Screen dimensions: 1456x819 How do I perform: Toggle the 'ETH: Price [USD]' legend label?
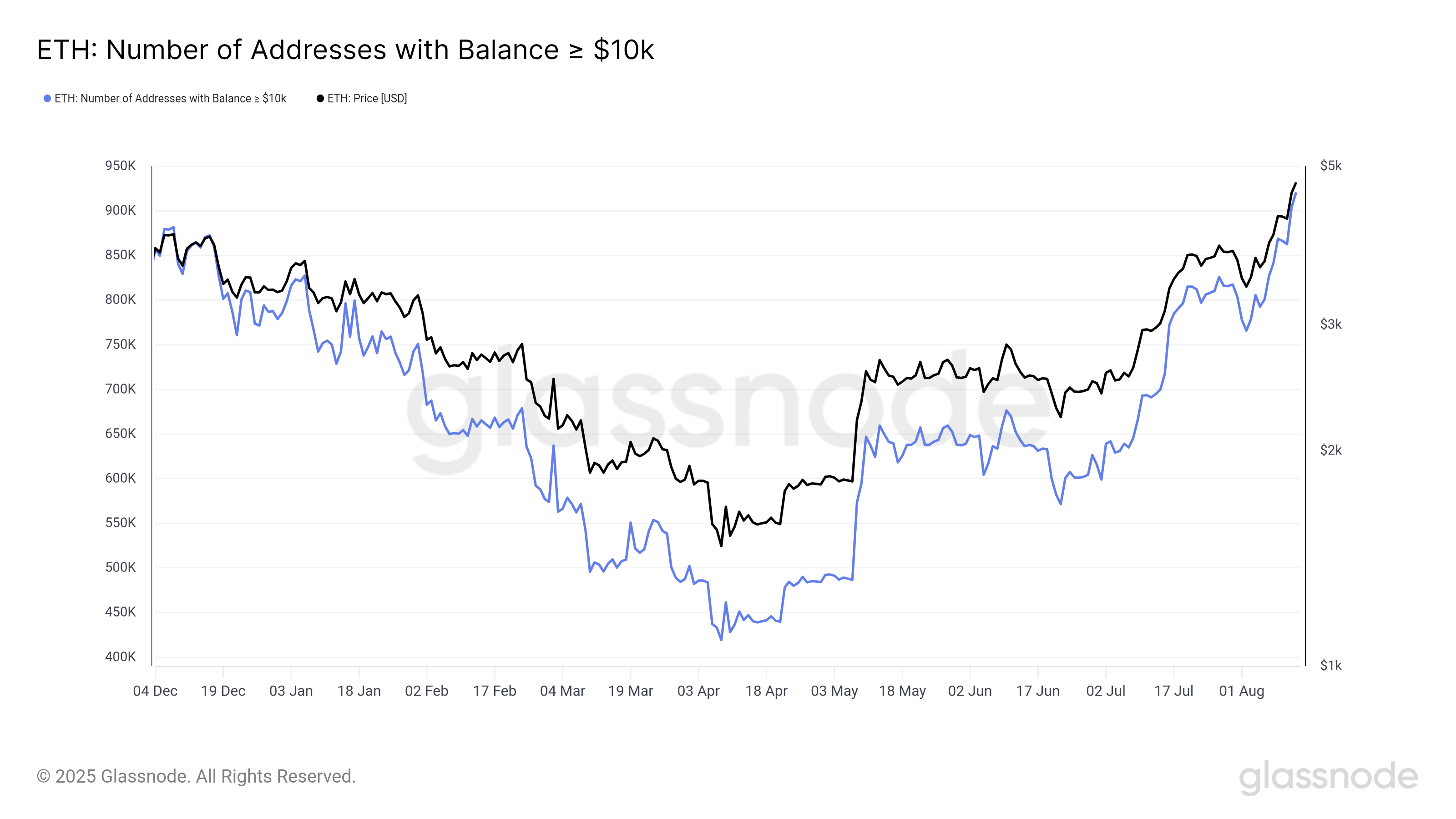[367, 98]
